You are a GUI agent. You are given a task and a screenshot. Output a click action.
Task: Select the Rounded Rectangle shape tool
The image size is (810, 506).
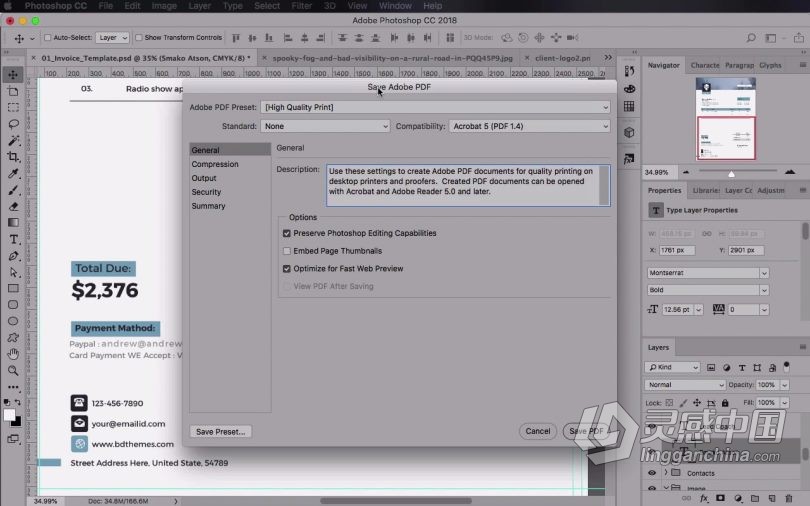click(x=13, y=305)
